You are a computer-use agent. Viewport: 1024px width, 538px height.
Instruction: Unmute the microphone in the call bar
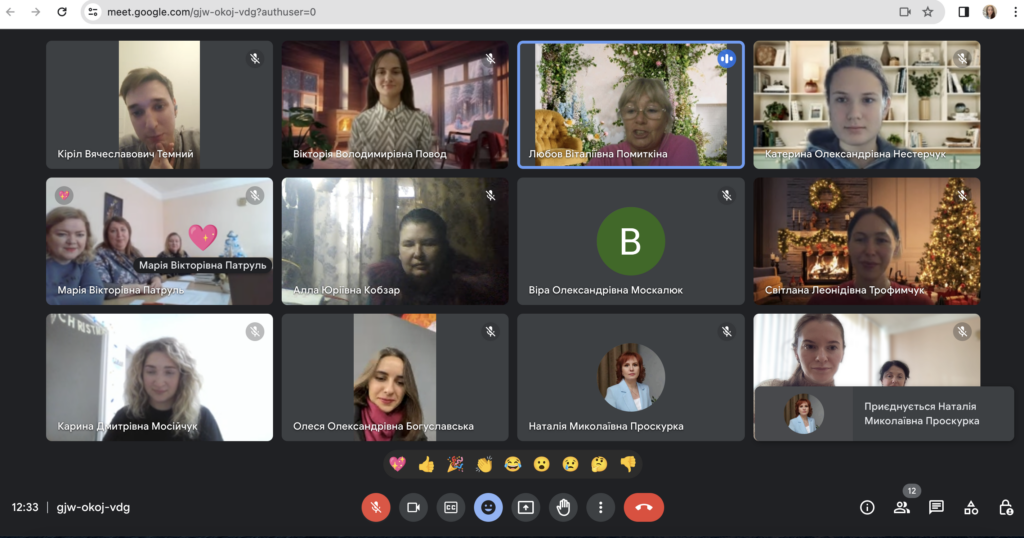pyautogui.click(x=375, y=507)
